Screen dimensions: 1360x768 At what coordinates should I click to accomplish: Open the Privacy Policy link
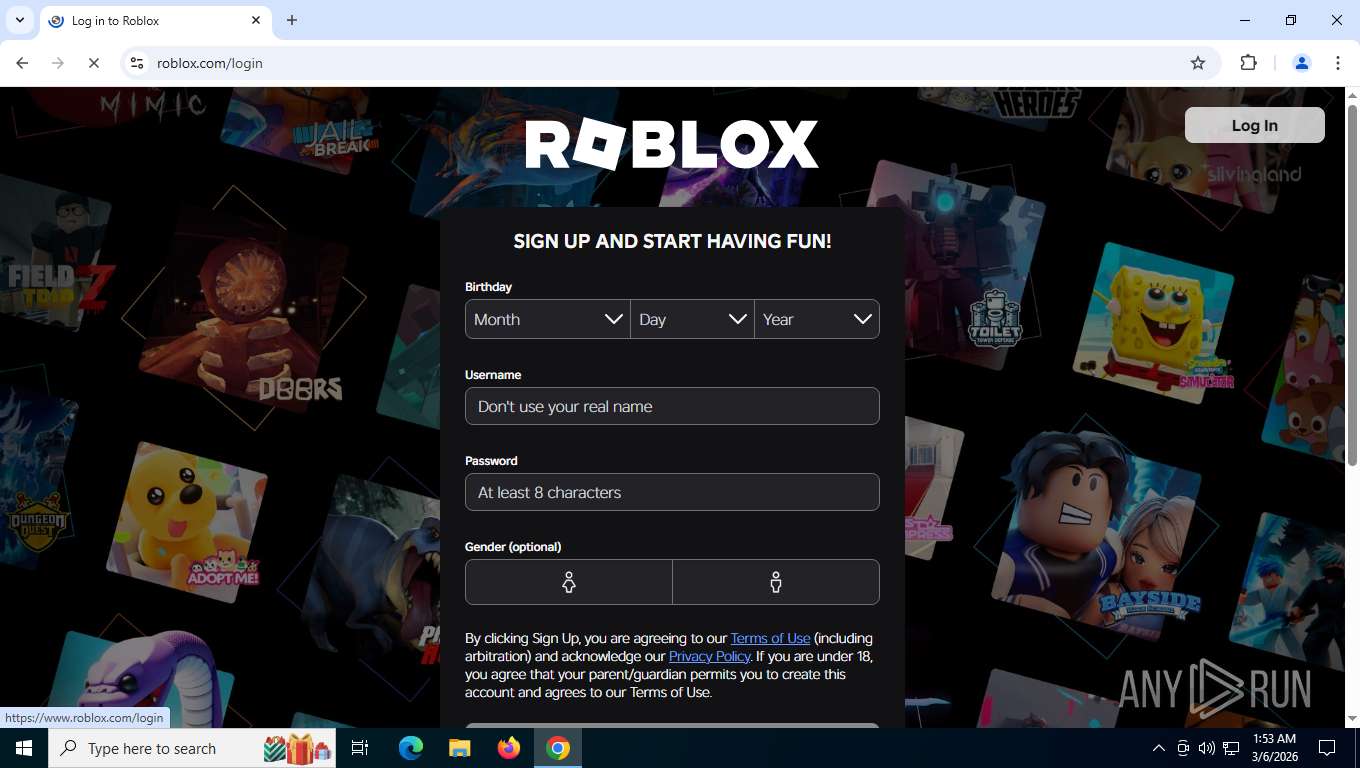pyautogui.click(x=709, y=656)
